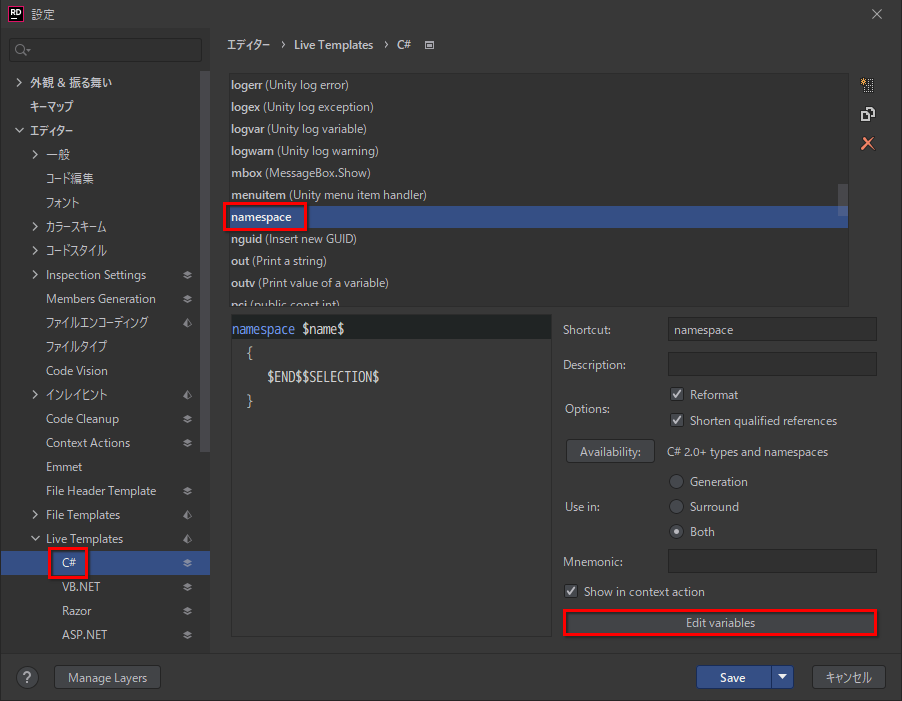Click the layer icon next to Code Cleanup

click(x=187, y=419)
